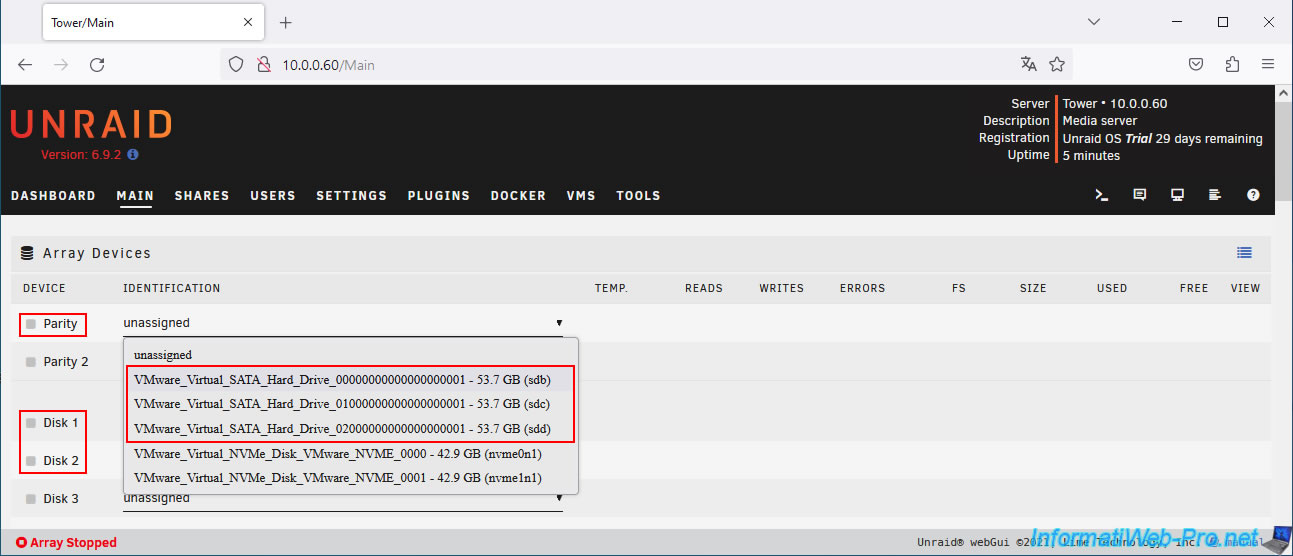Click the Disk 1 status indicator

[x=31, y=423]
